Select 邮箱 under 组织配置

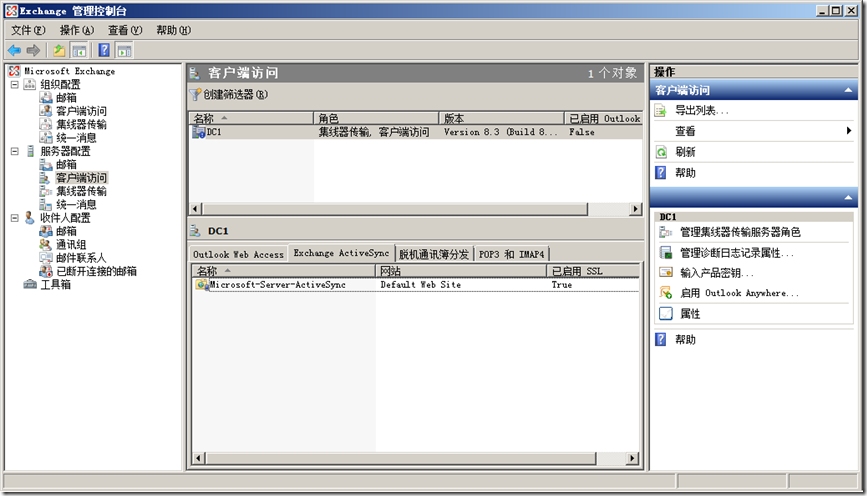click(66, 98)
